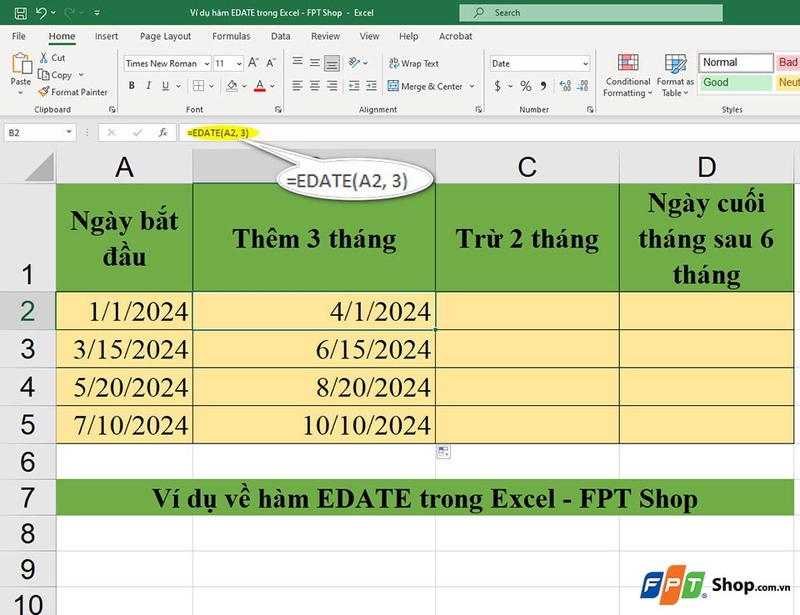Image resolution: width=800 pixels, height=615 pixels.
Task: Open the font size dropdown
Action: 239,64
